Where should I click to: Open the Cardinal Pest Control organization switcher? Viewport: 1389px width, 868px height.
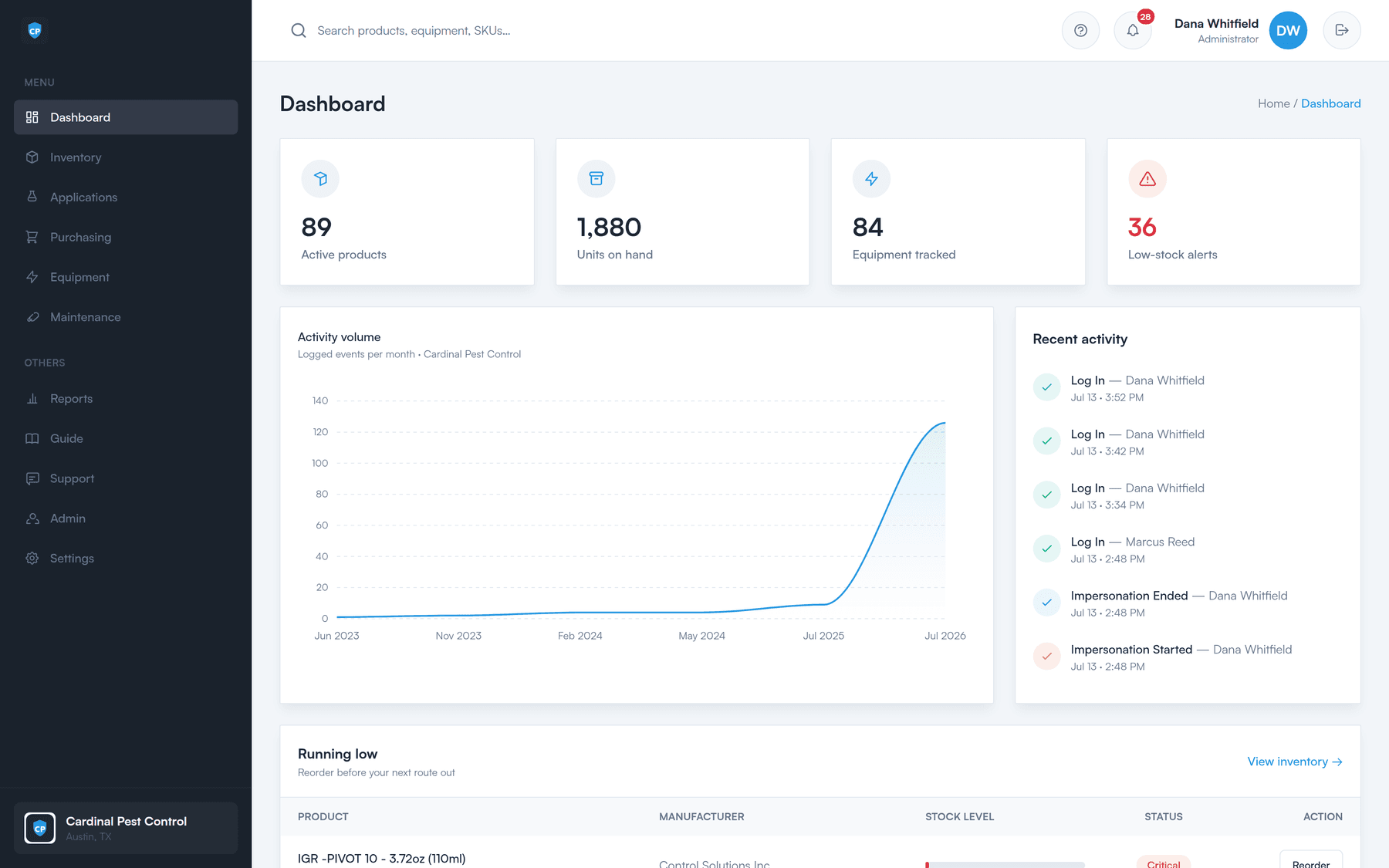(x=126, y=828)
